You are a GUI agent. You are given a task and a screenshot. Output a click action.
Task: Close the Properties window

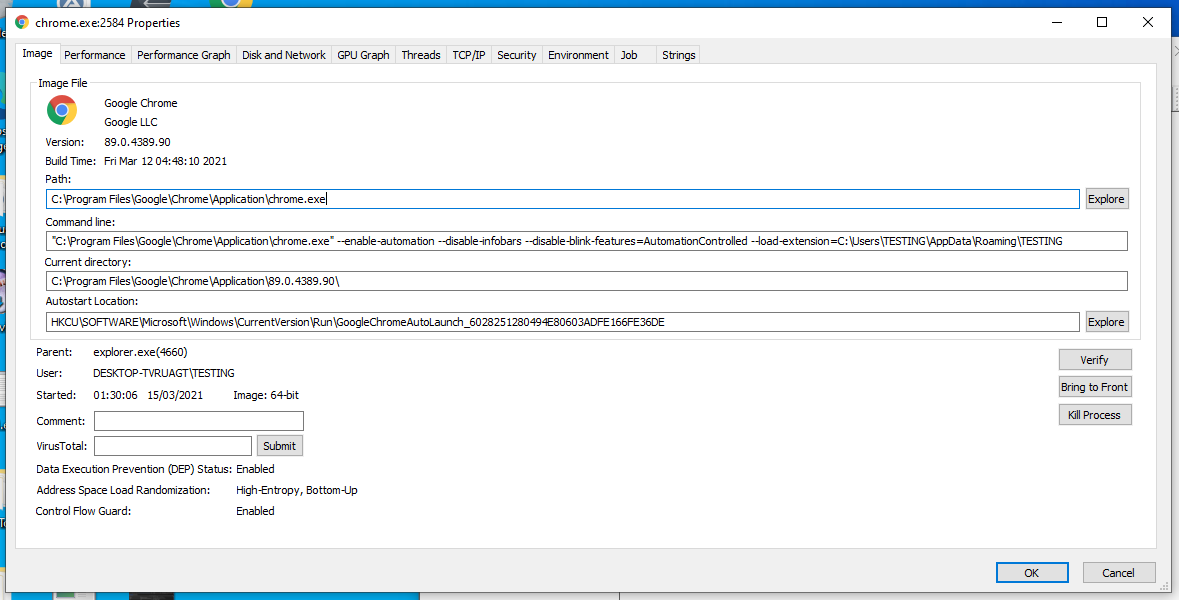click(1148, 23)
